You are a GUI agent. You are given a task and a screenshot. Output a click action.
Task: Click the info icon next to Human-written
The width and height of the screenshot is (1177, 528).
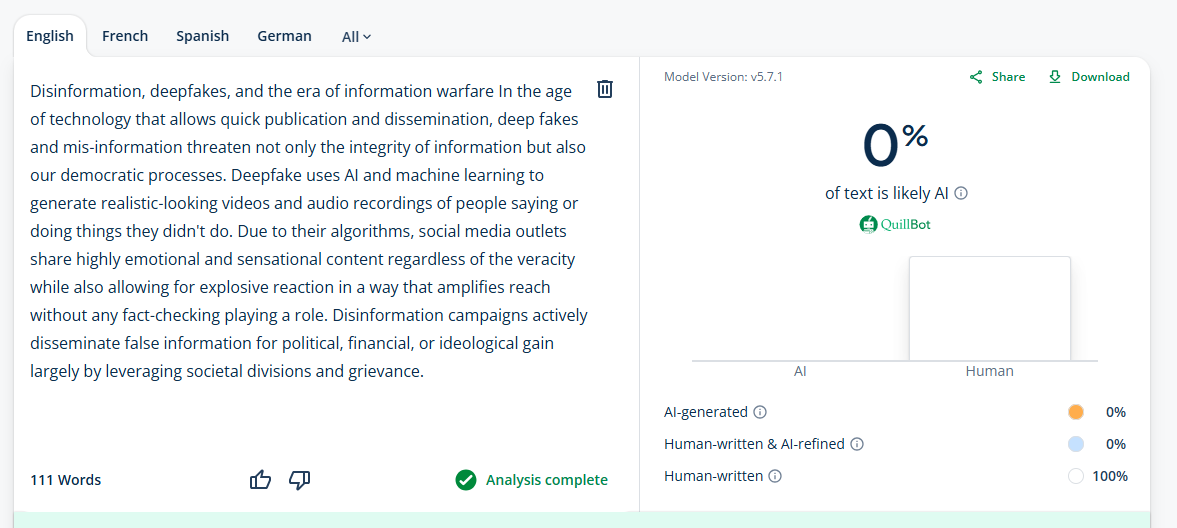[775, 476]
